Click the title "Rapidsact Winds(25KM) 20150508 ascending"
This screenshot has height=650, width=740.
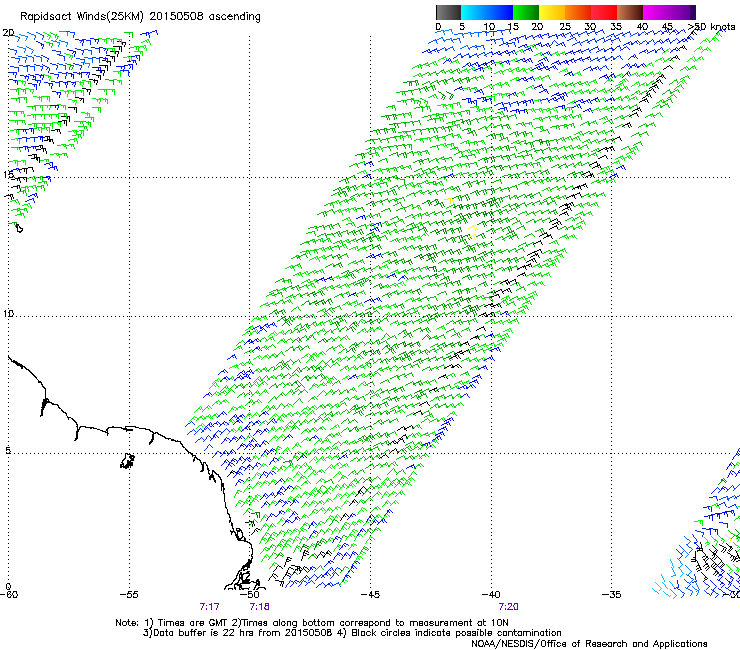[x=140, y=17]
